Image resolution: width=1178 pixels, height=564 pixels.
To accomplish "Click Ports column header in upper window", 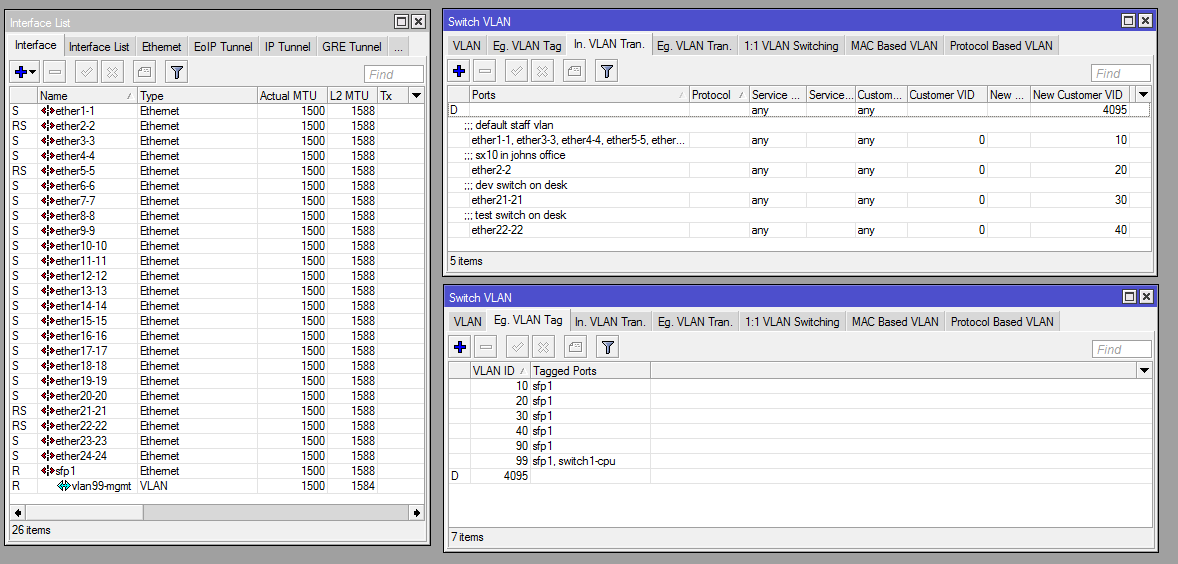I will point(579,94).
